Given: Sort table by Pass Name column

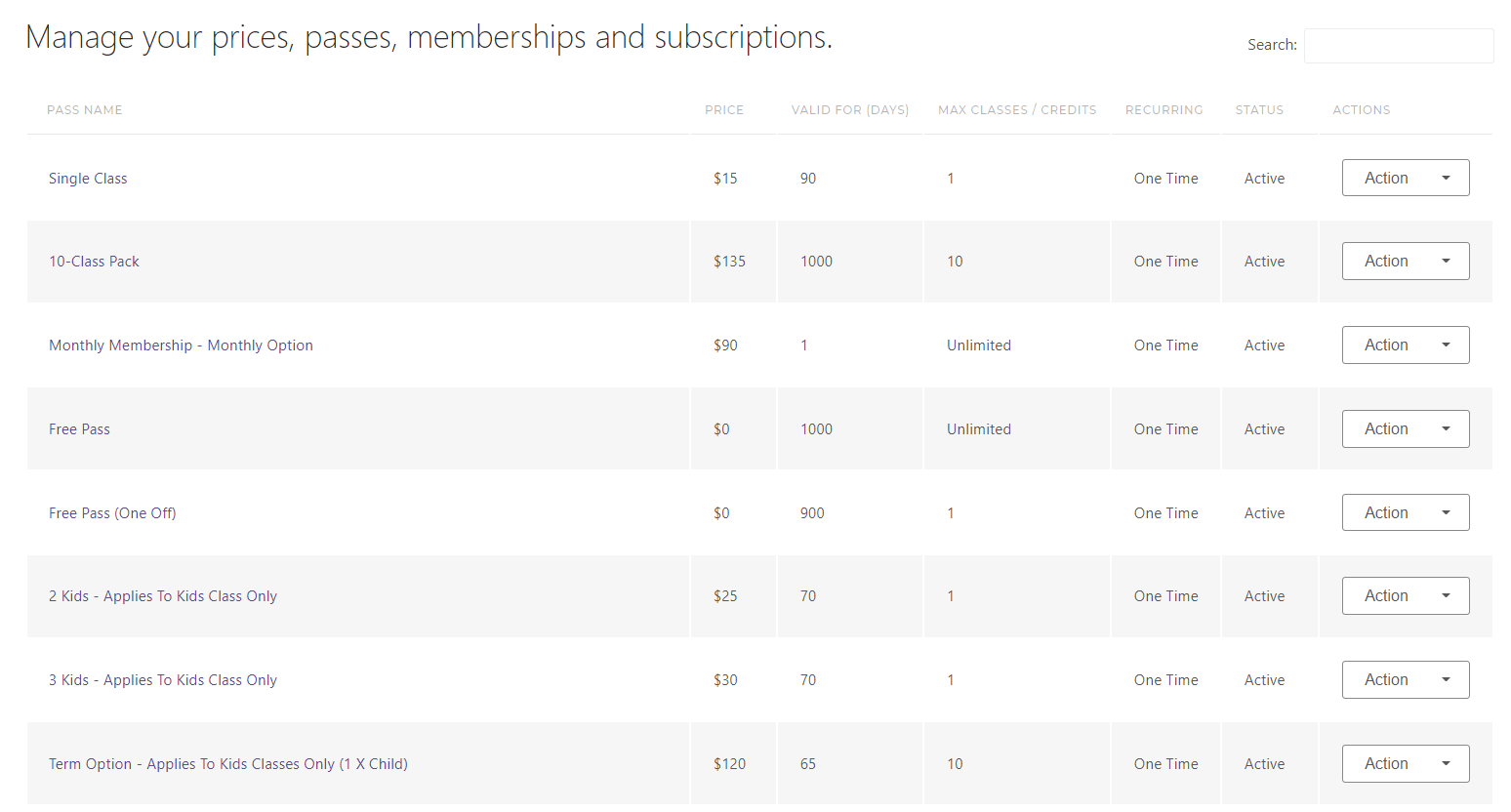Looking at the screenshot, I should pos(85,110).
